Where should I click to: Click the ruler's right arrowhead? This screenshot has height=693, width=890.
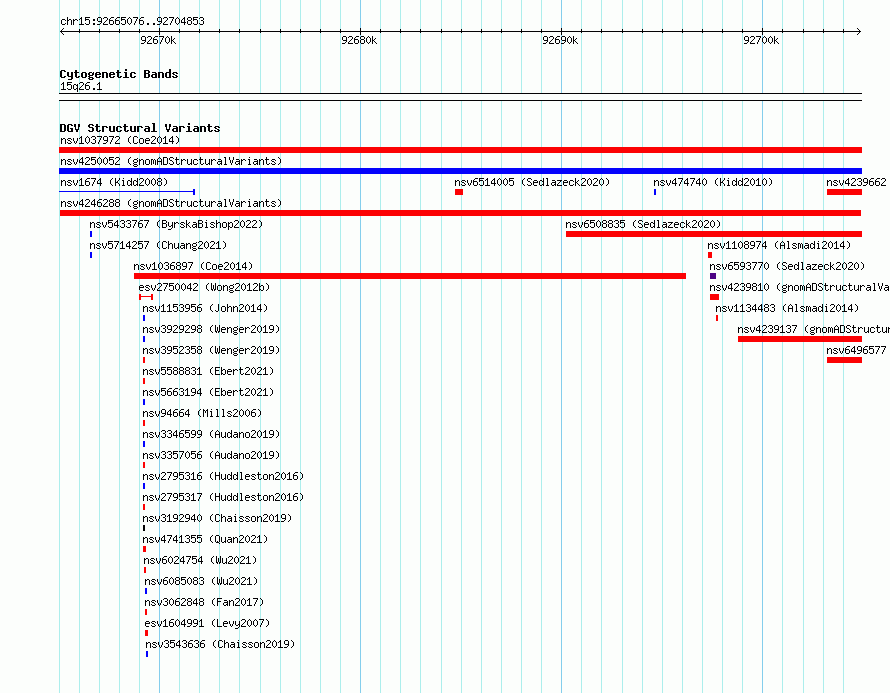pos(859,31)
